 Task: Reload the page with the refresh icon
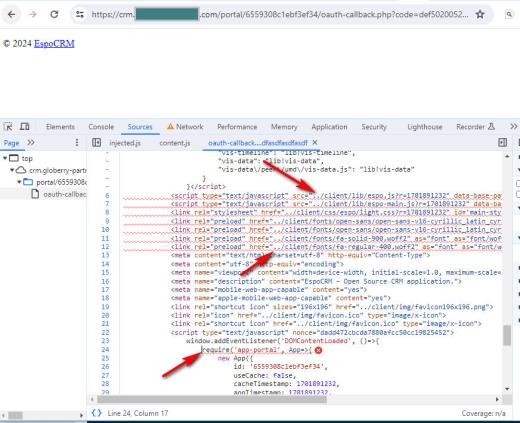pos(54,14)
